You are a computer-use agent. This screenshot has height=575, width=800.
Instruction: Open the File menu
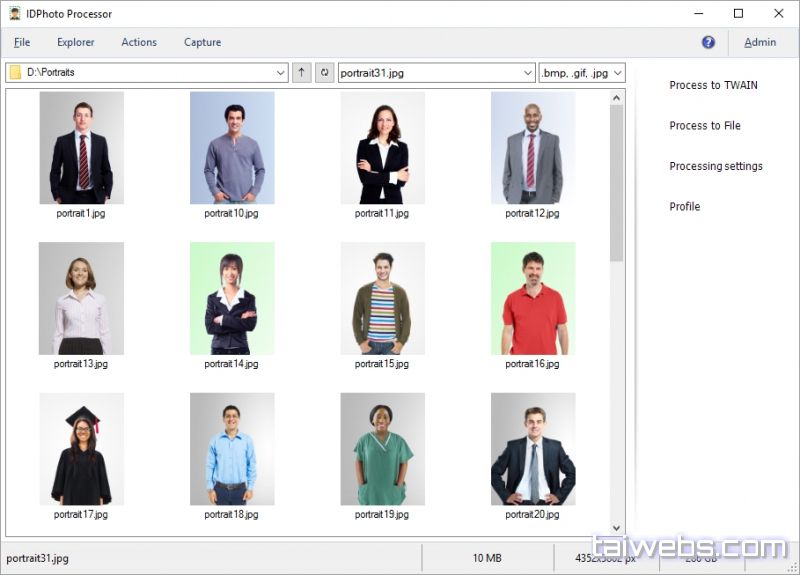(x=22, y=42)
